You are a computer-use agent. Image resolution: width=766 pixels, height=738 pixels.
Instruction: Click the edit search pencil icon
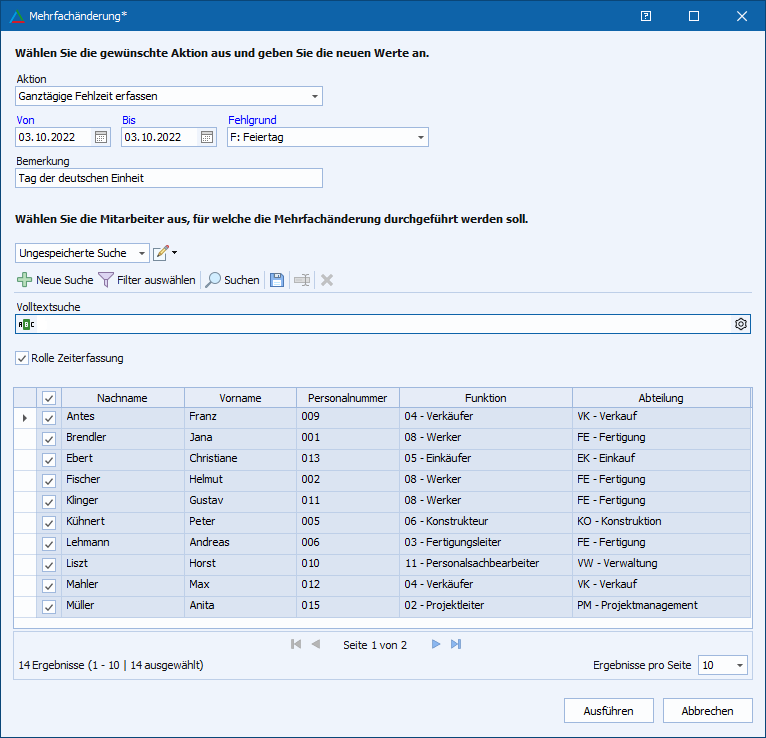point(160,253)
